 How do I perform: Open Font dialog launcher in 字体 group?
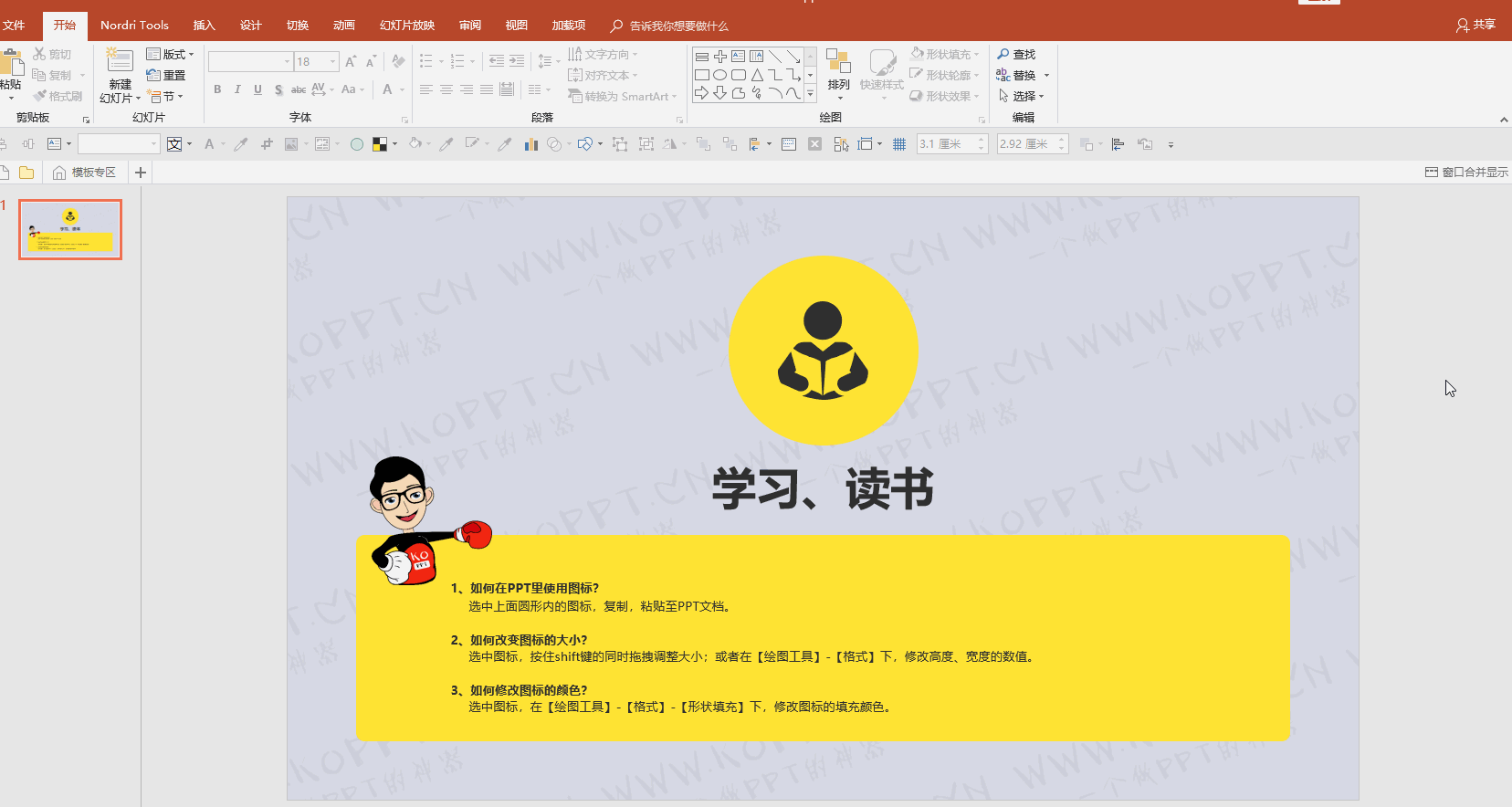tap(404, 120)
